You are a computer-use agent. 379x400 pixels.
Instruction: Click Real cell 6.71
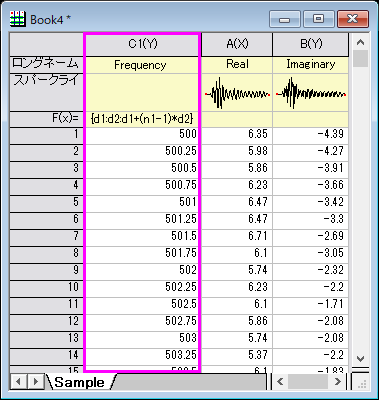pyautogui.click(x=237, y=238)
